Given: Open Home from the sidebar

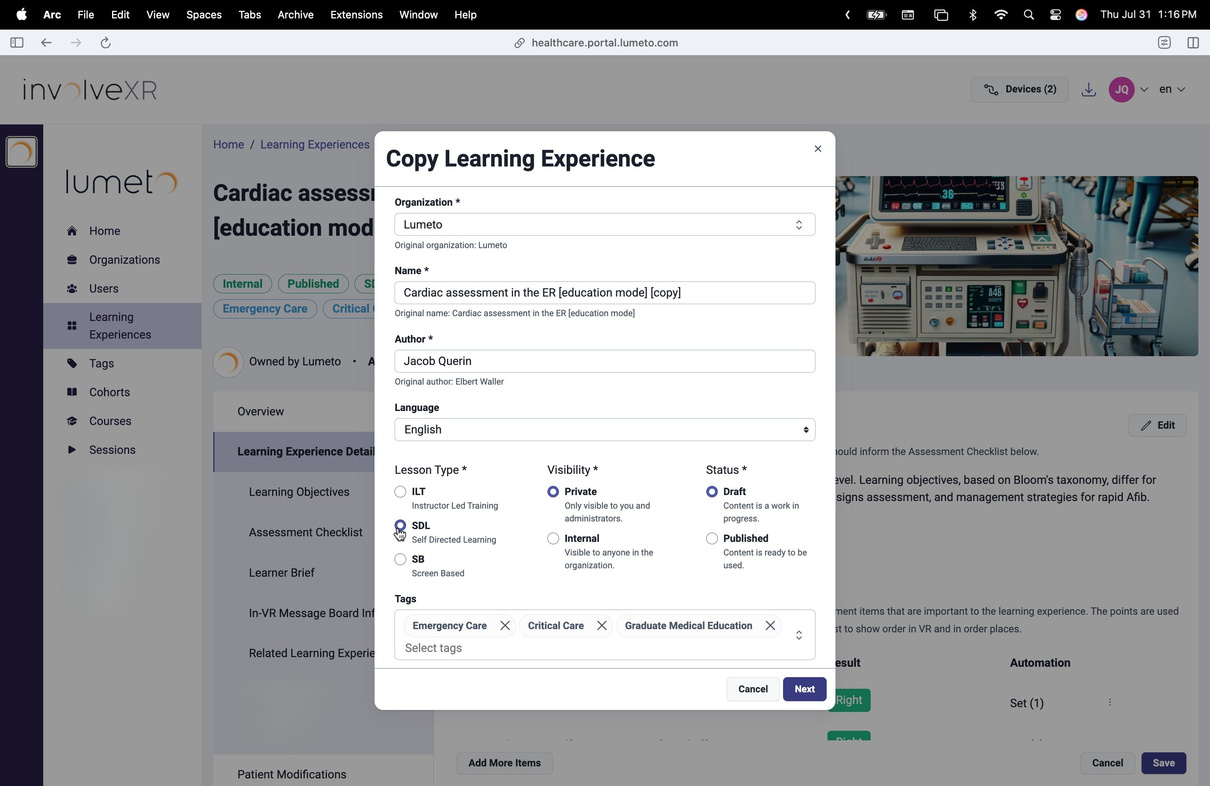Looking at the screenshot, I should [x=104, y=231].
